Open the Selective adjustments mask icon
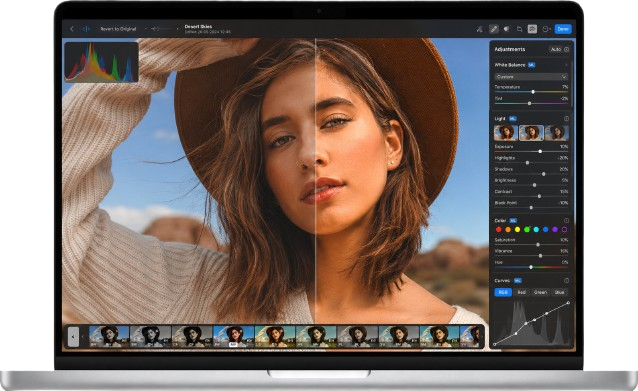Screen dimensions: 638x391 pos(506,29)
